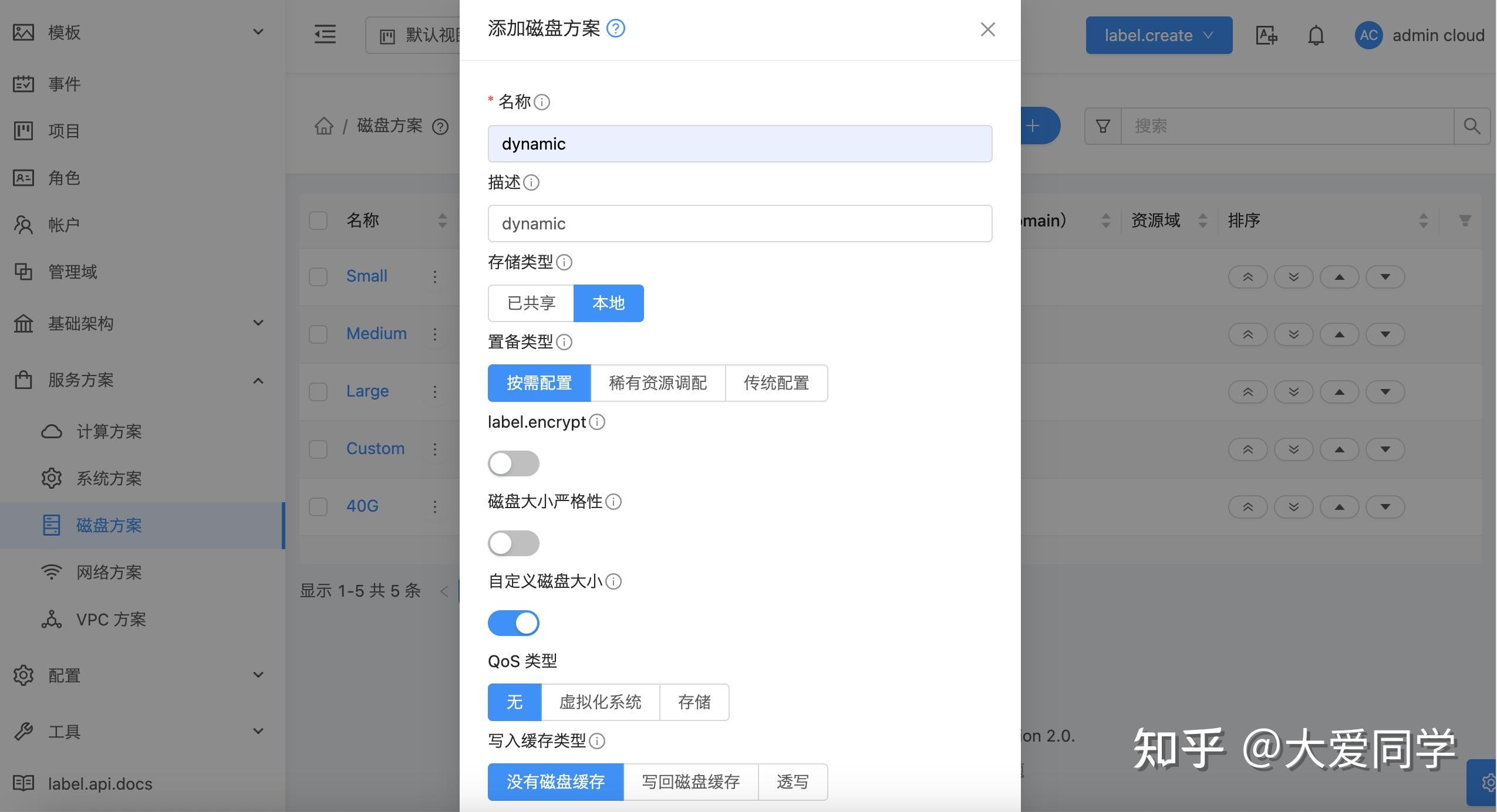Click the search magnifier icon

(1471, 126)
